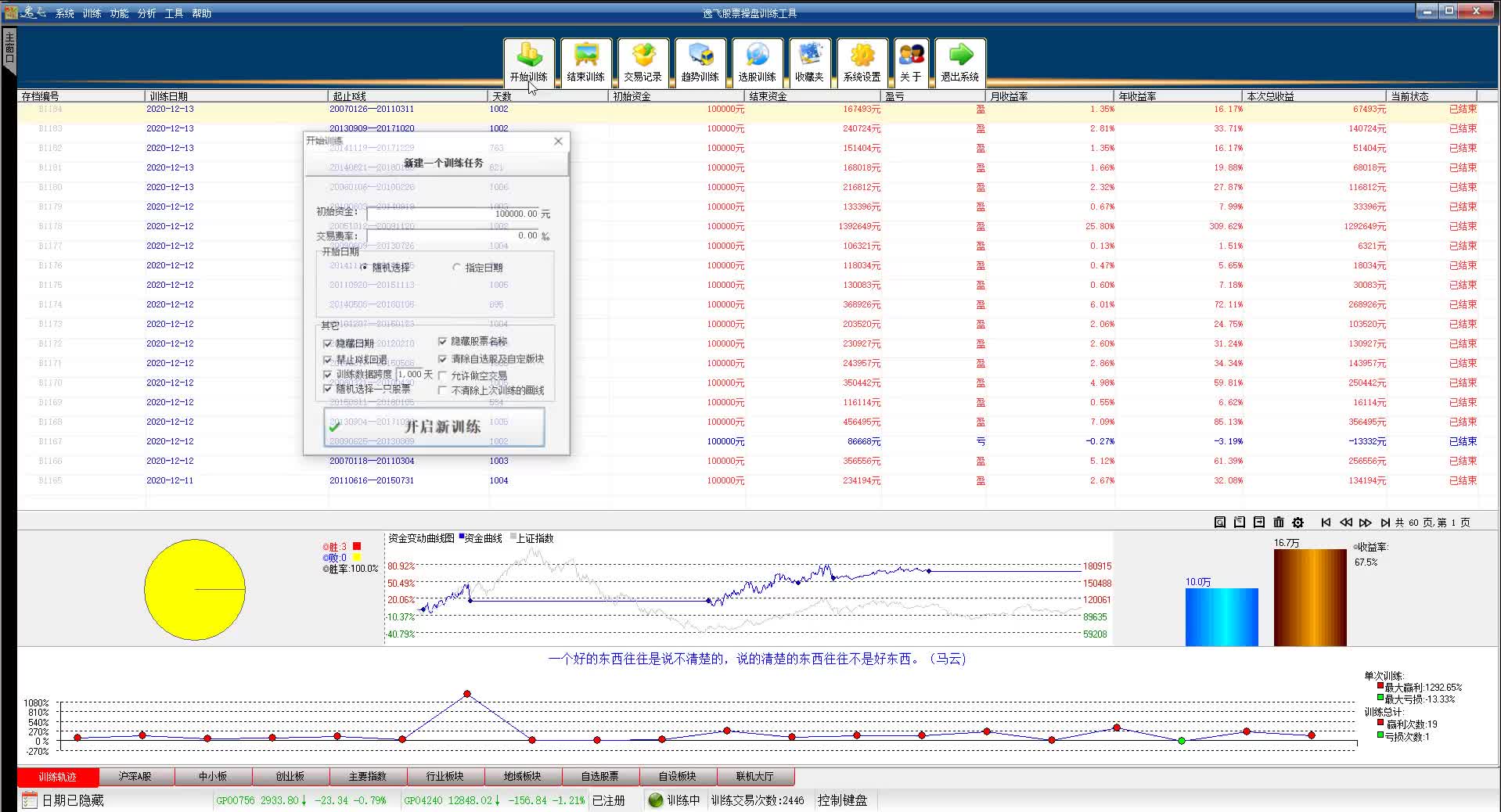Click the application logo in title bar
1501x812 pixels.
(11, 12)
